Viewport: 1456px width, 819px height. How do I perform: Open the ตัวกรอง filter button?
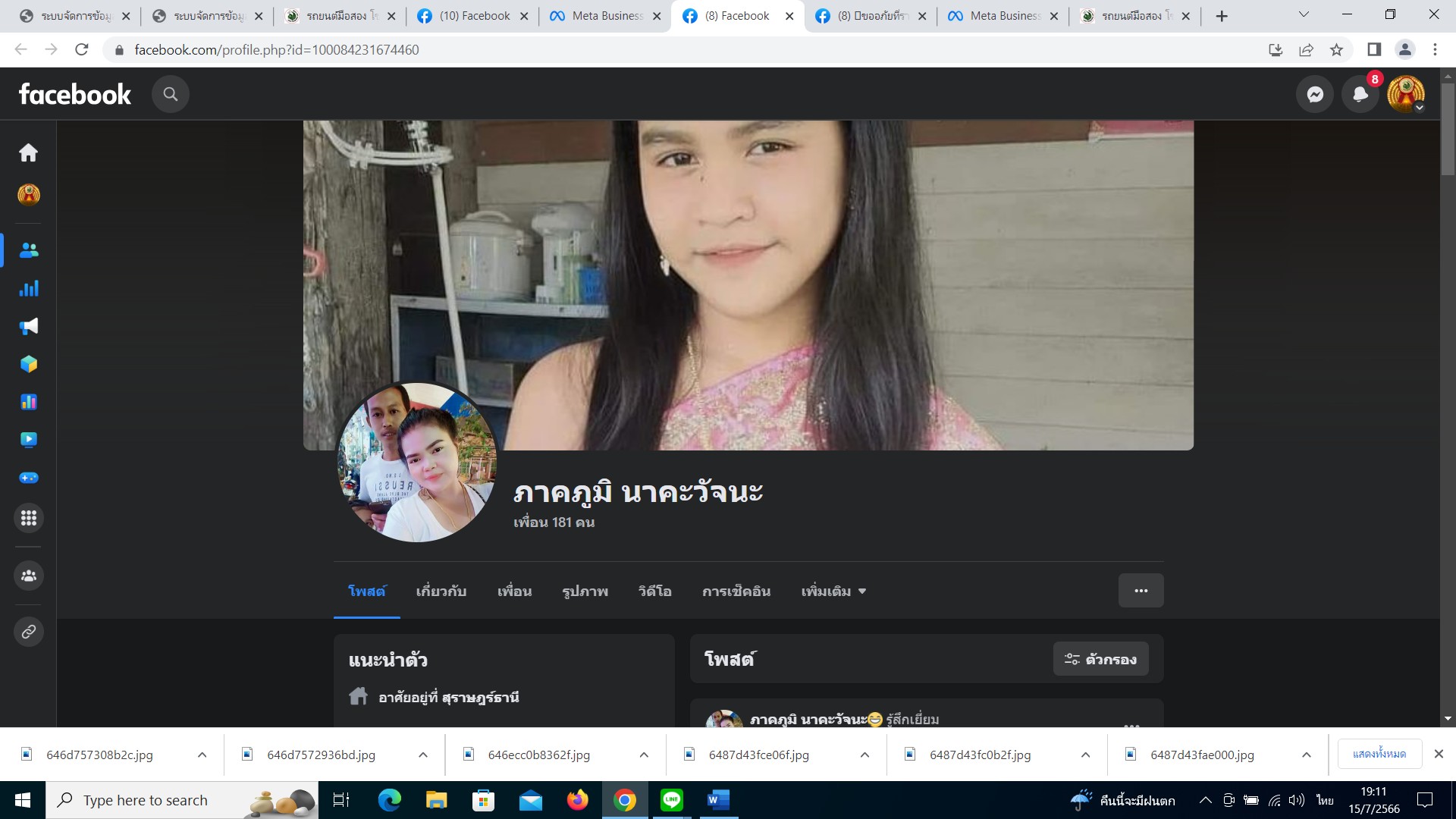click(1100, 659)
